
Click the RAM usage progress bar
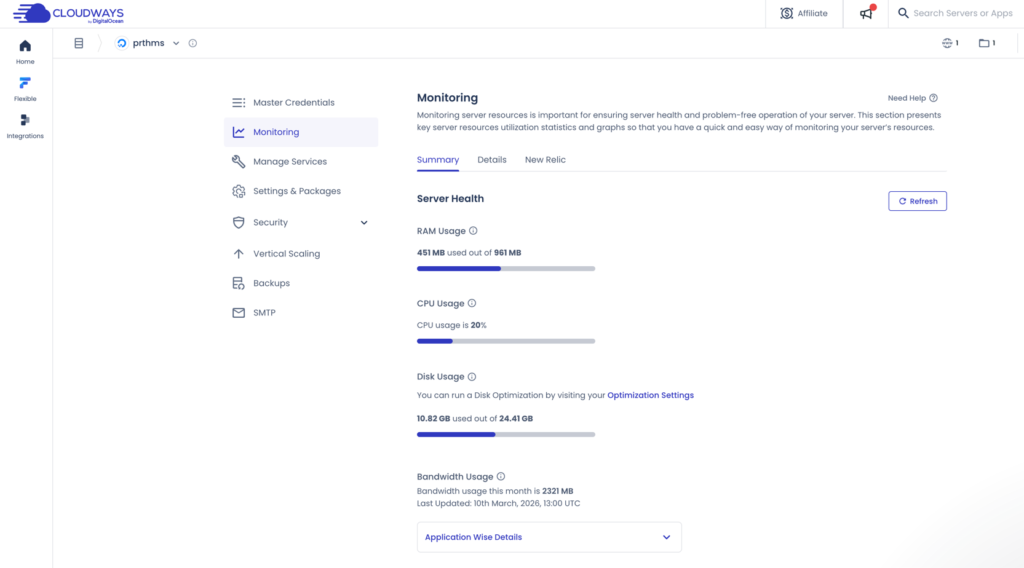click(x=505, y=268)
